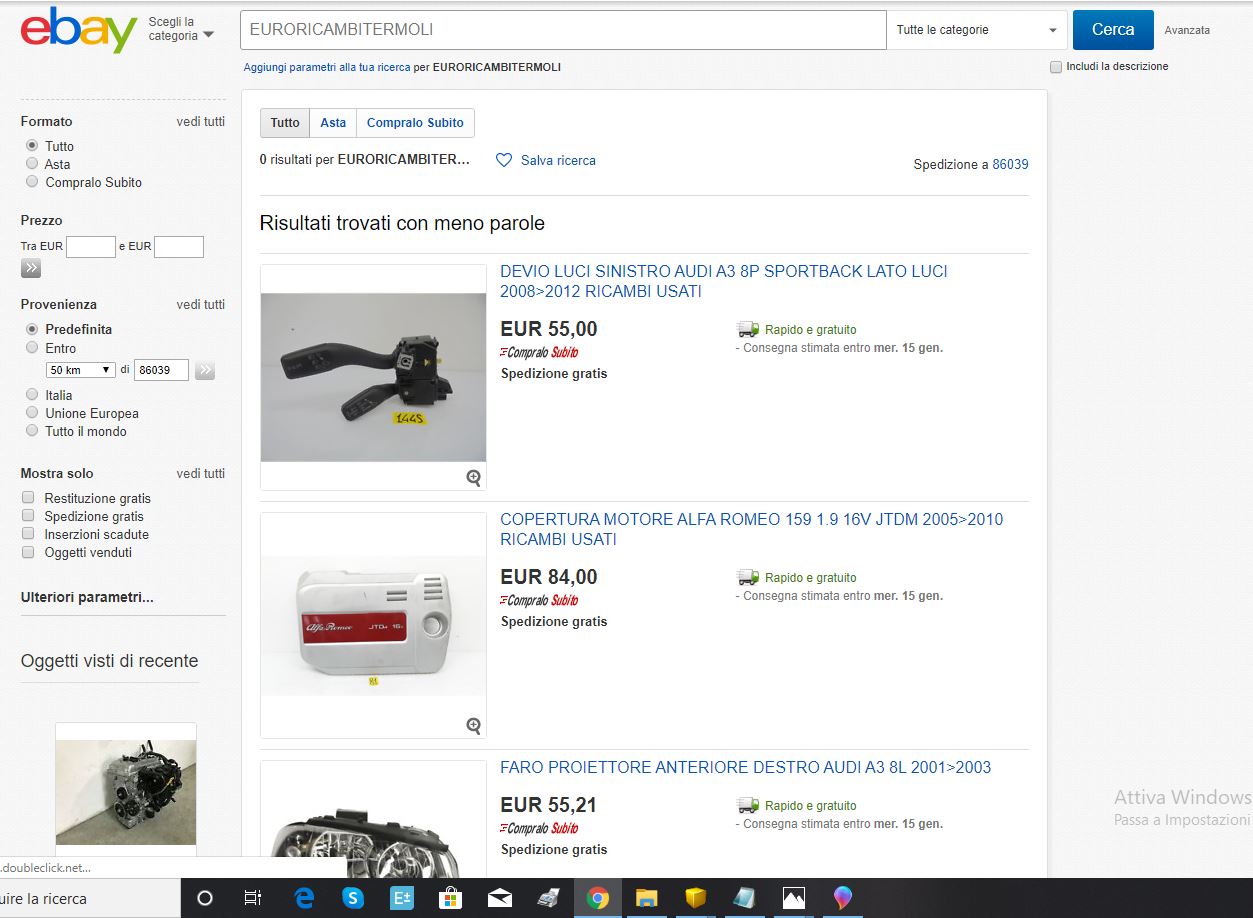Image resolution: width=1253 pixels, height=918 pixels.
Task: Submit price range with the arrow button
Action: tap(31, 268)
